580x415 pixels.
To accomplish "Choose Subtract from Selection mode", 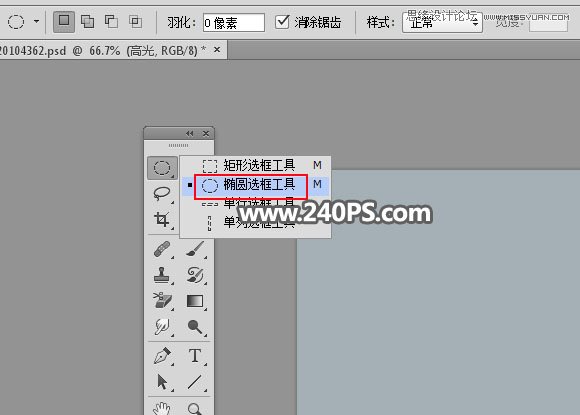I will (x=111, y=21).
